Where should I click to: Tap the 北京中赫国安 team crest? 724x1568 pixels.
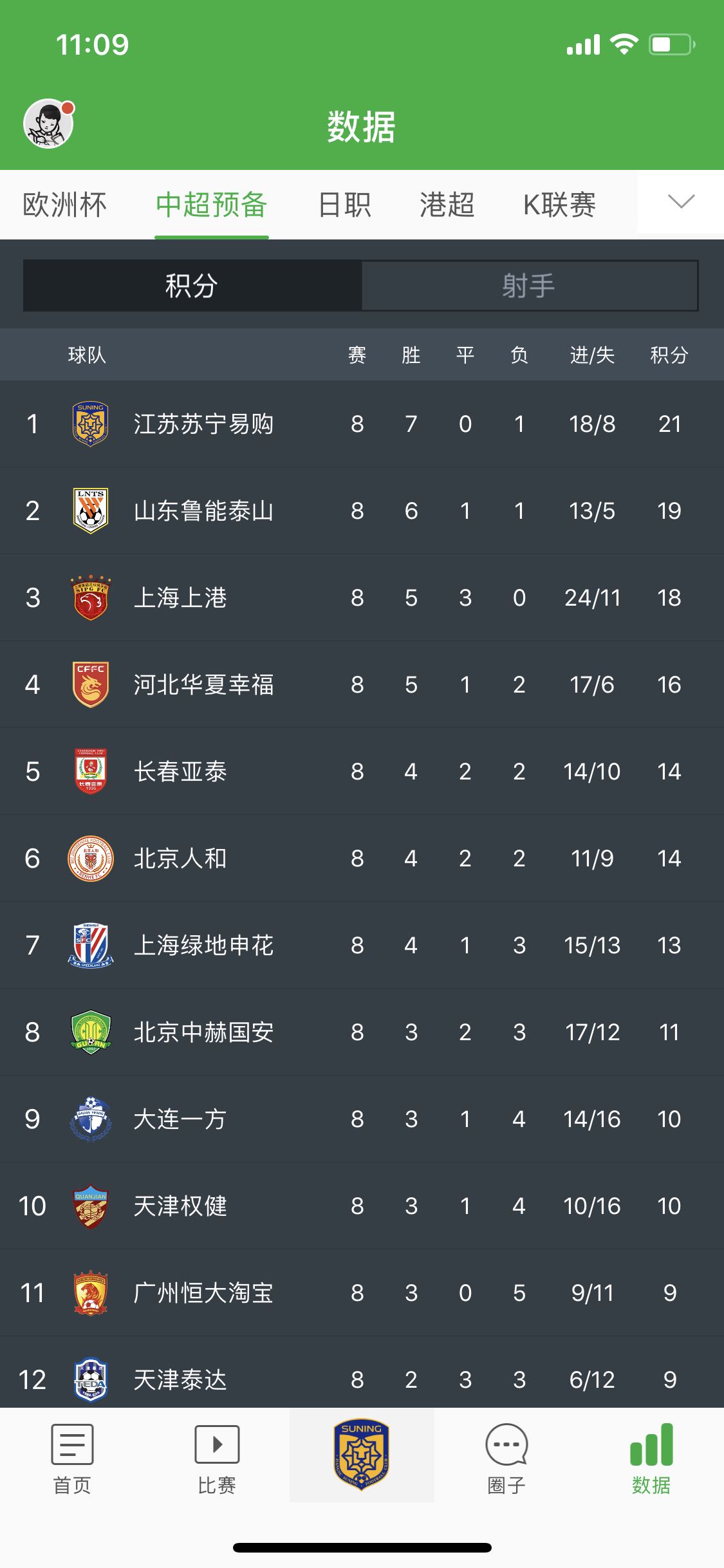pyautogui.click(x=91, y=1032)
